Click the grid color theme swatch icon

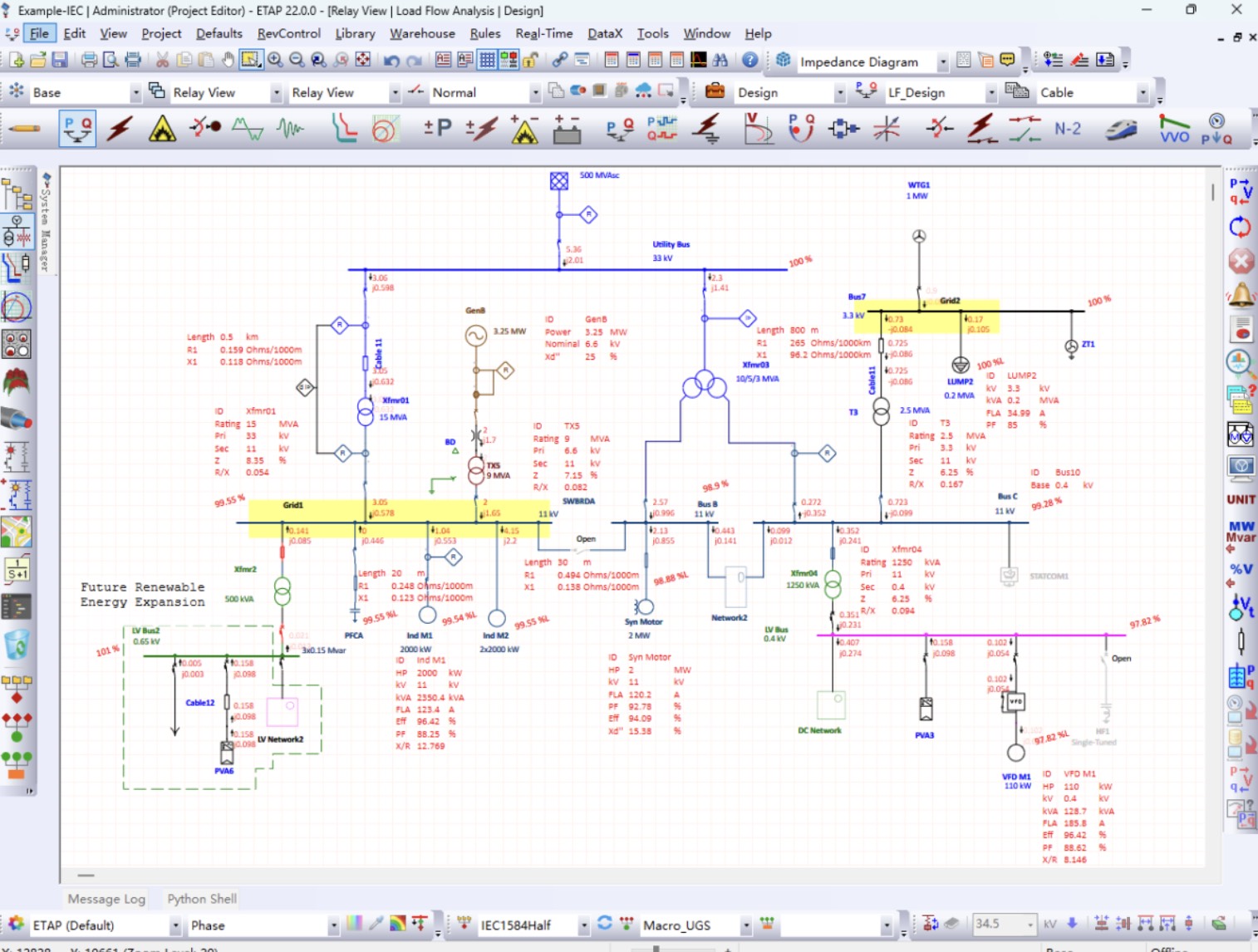pos(355,923)
